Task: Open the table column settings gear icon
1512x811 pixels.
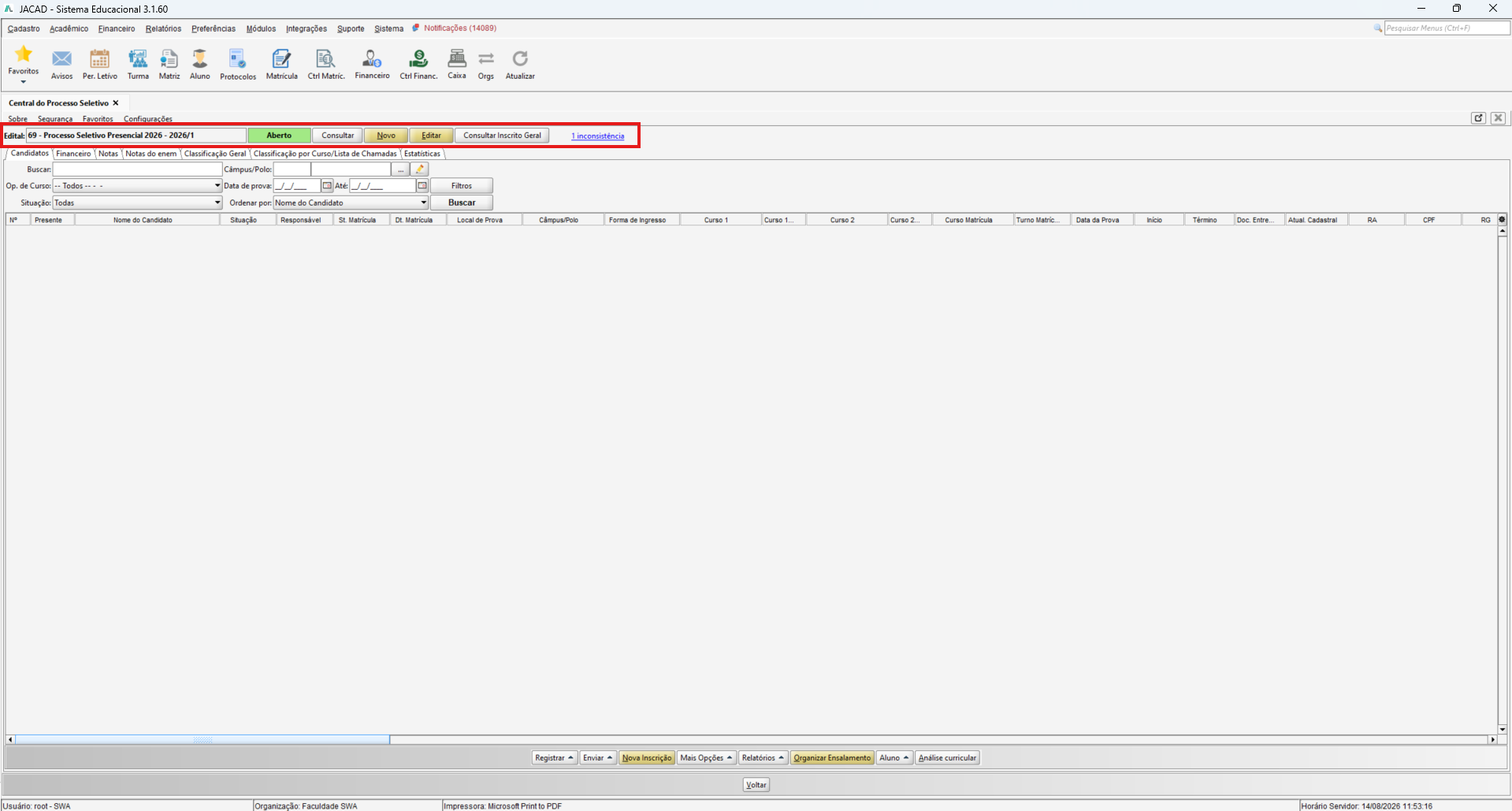Action: click(x=1502, y=220)
